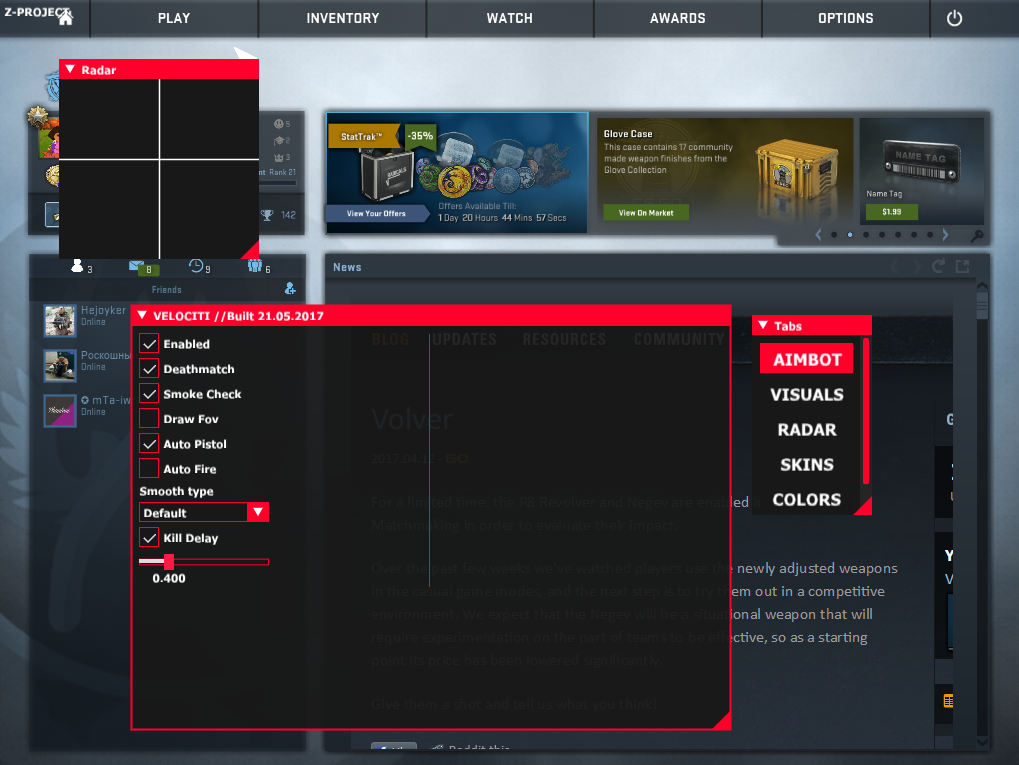
Task: Toggle the Smoke Check checkbox
Action: [149, 393]
